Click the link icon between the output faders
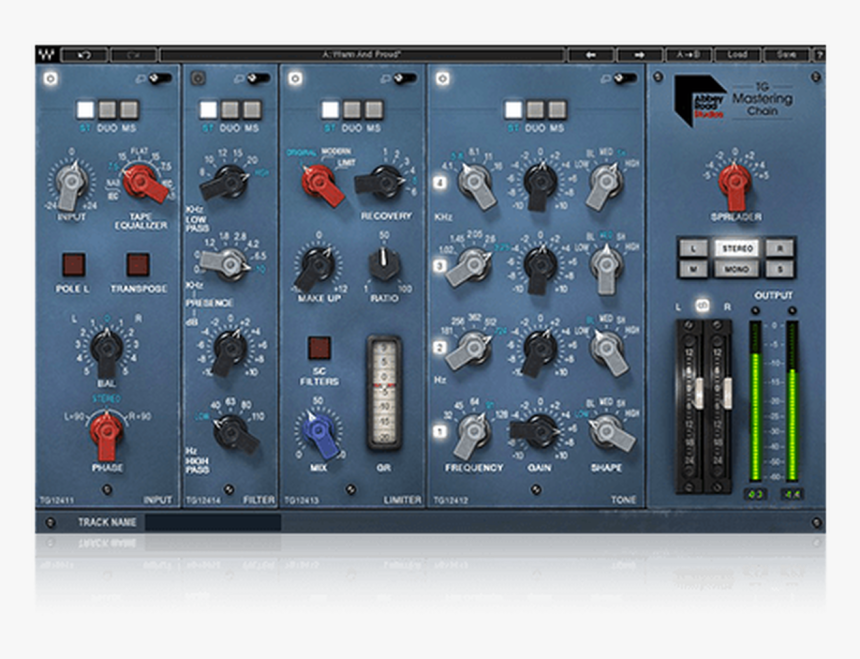 click(702, 306)
